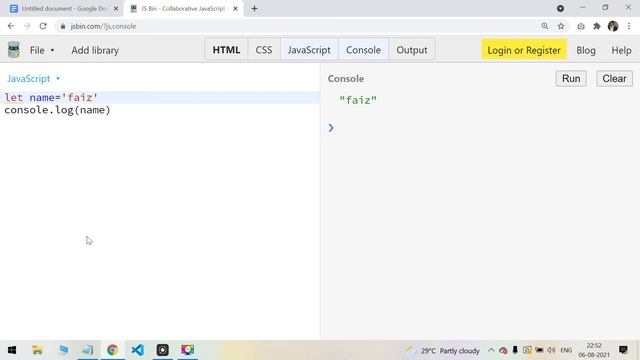Click the ENG language indicator
The width and height of the screenshot is (640, 360).
tap(566, 350)
